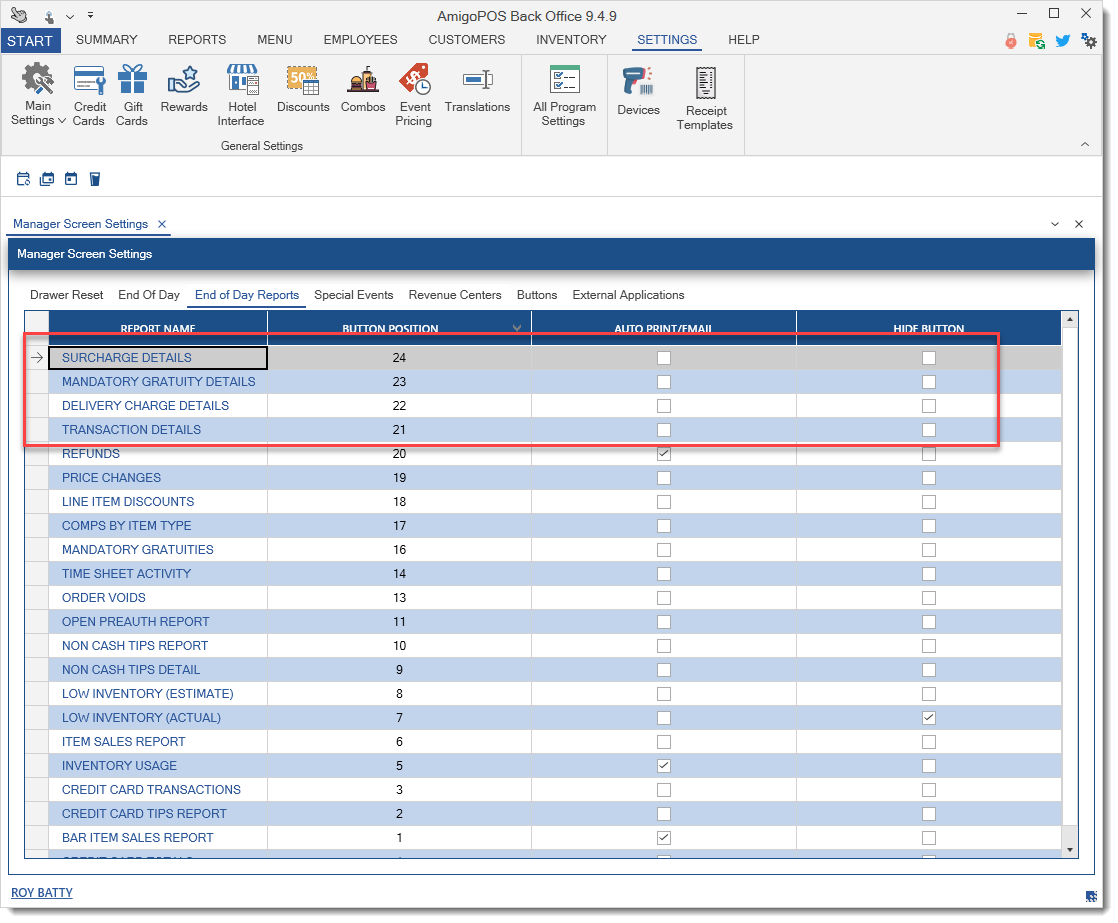The image size is (1118, 923).
Task: Enable Auto Print/Email for SURCHARGE DETAILS
Action: [664, 358]
